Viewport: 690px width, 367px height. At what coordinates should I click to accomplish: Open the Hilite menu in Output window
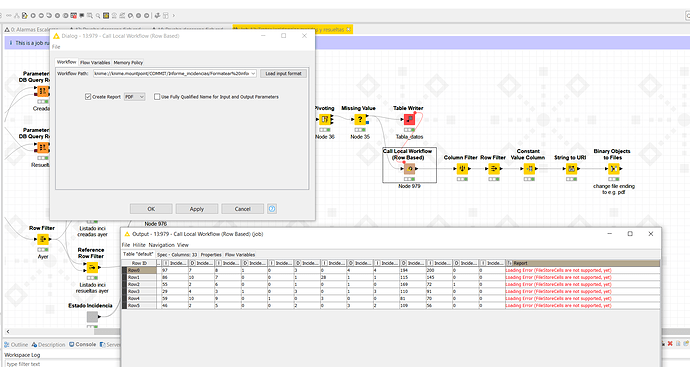coord(139,245)
